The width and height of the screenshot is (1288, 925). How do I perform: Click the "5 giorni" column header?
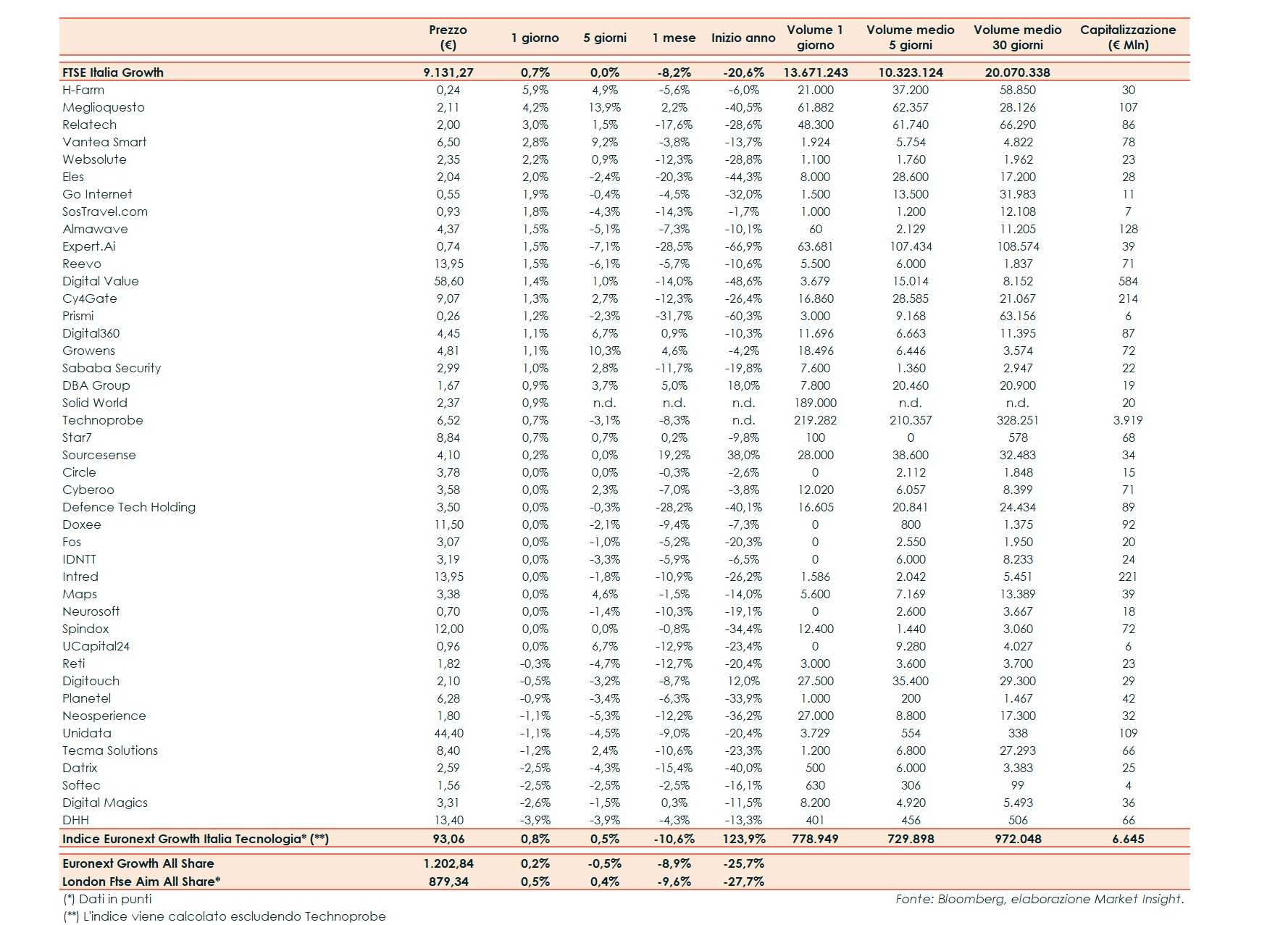pyautogui.click(x=605, y=38)
